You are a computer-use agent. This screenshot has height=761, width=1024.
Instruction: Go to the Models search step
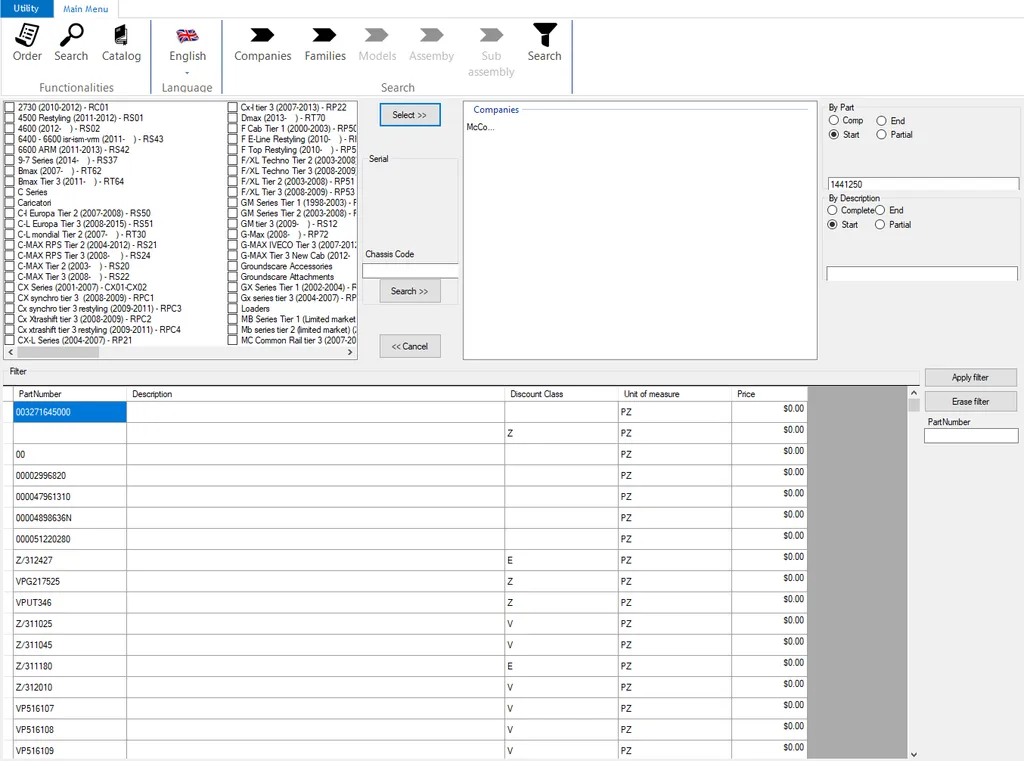point(377,44)
